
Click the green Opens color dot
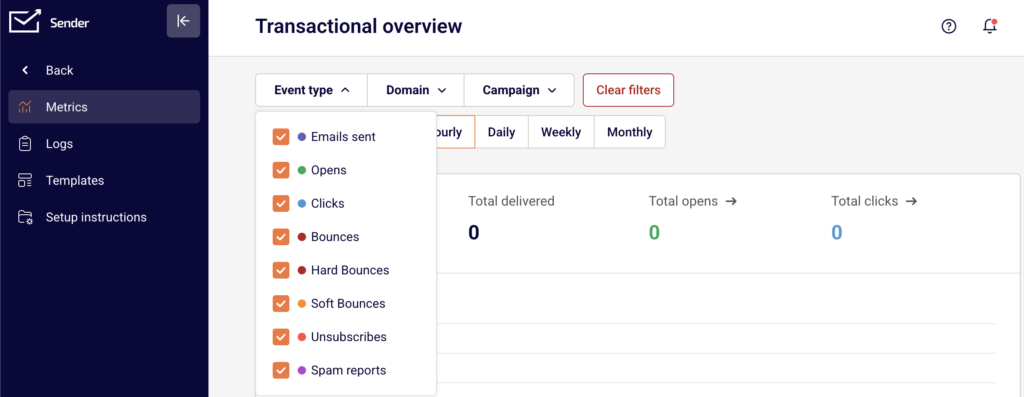302,170
